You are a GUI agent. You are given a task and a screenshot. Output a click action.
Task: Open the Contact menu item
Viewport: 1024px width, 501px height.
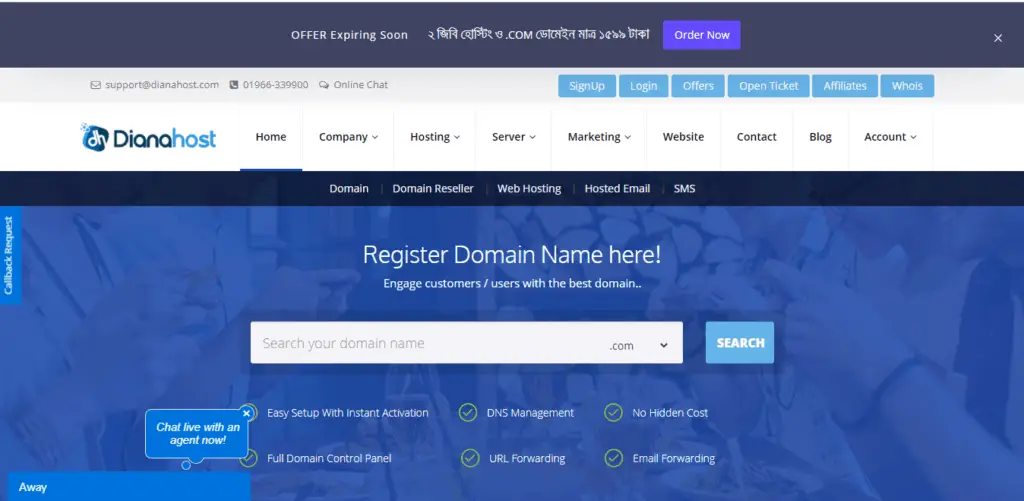pos(757,137)
